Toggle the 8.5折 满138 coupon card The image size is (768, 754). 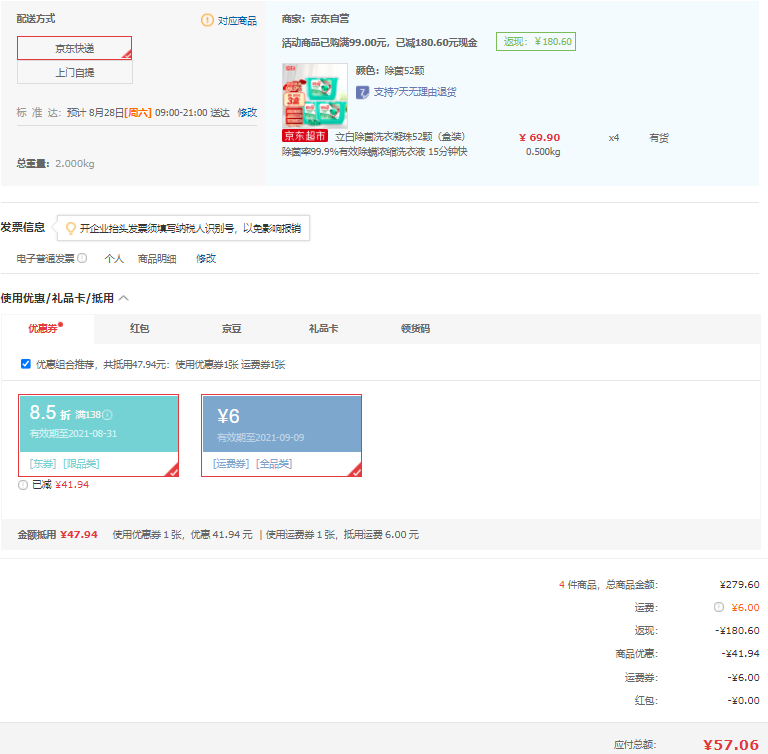98,435
